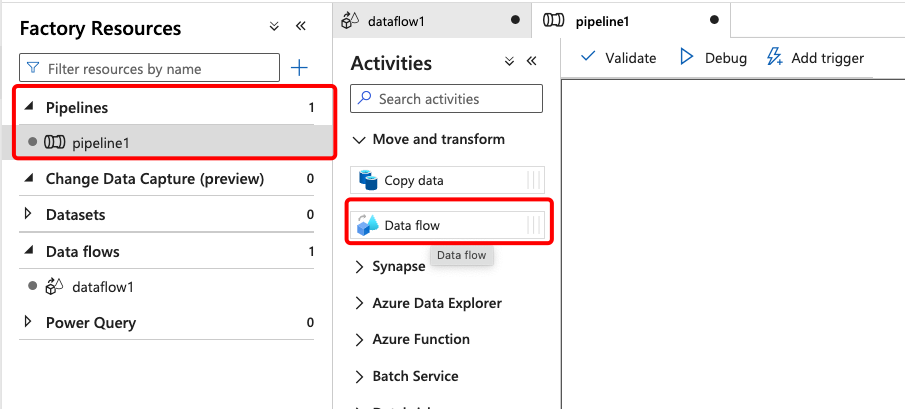Switch to the pipeline1 tab
The height and width of the screenshot is (409, 905).
(631, 21)
